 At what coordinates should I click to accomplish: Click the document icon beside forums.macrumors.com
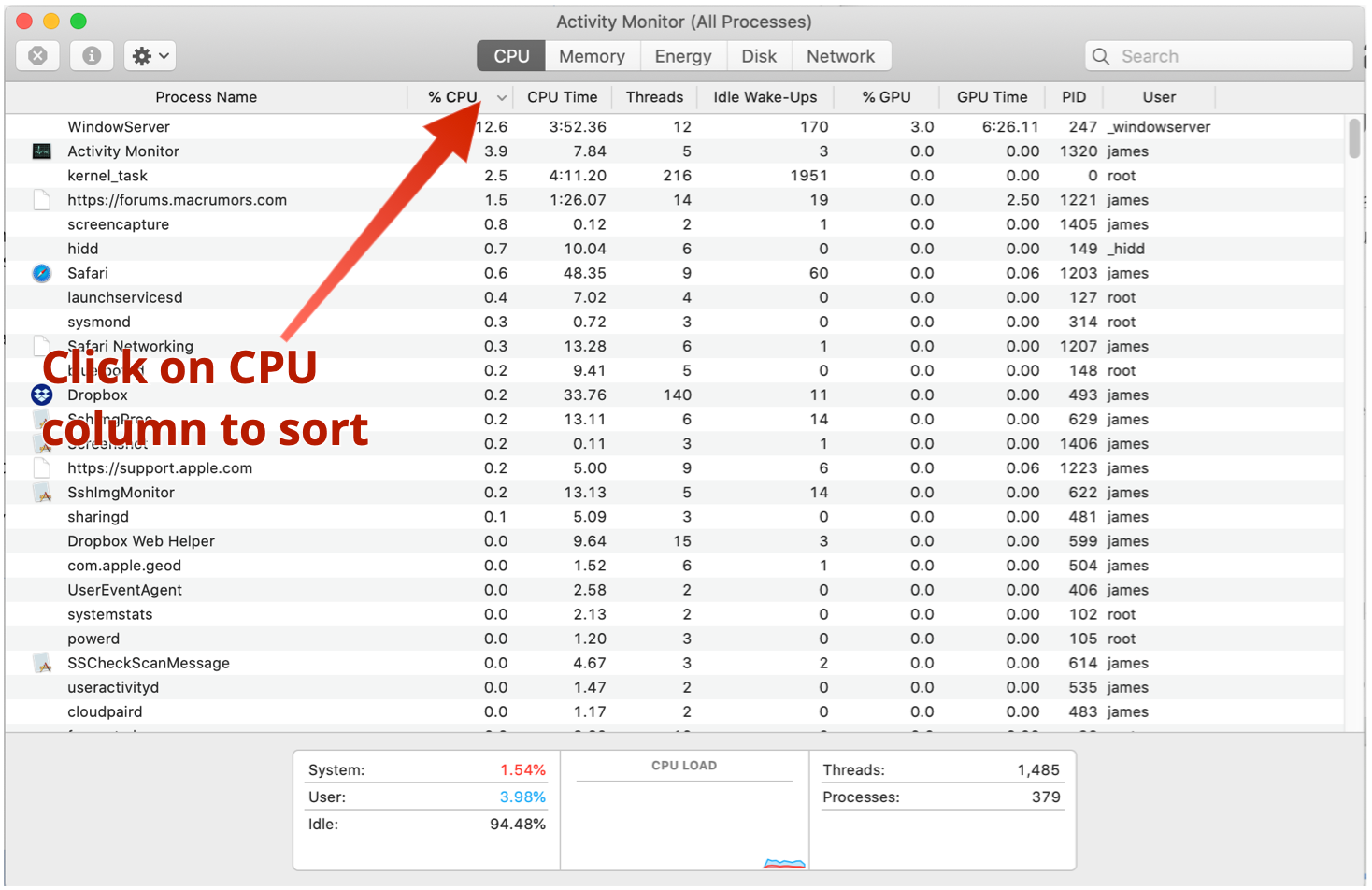click(x=42, y=200)
